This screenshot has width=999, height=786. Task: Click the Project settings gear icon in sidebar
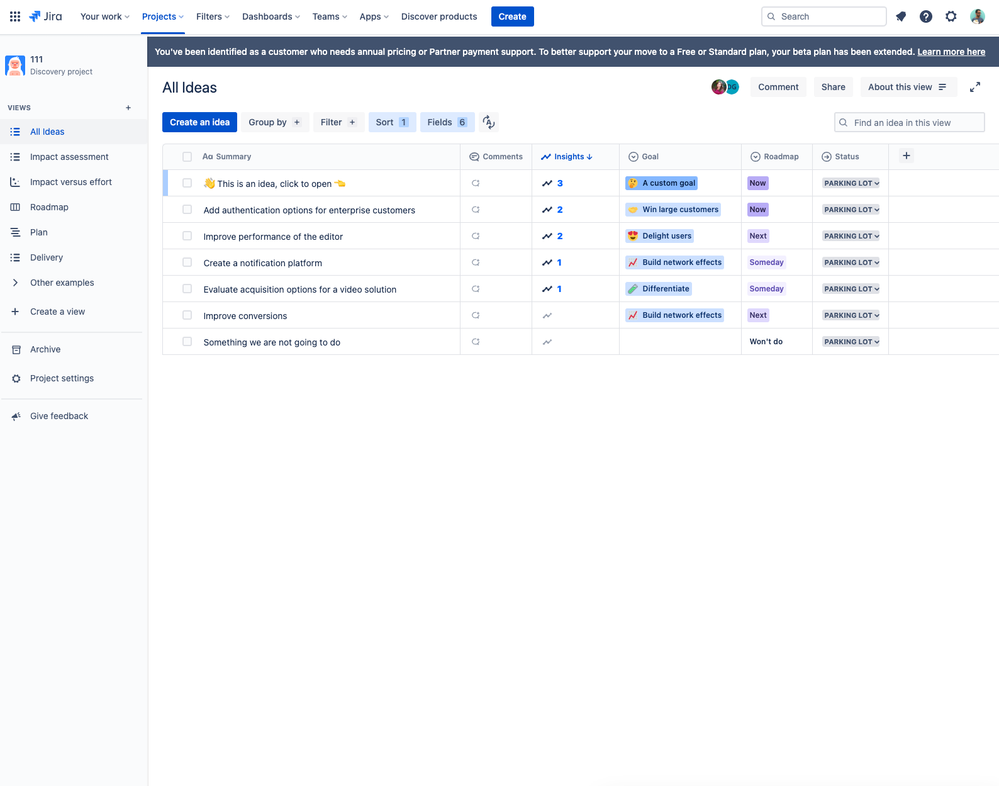coord(16,378)
